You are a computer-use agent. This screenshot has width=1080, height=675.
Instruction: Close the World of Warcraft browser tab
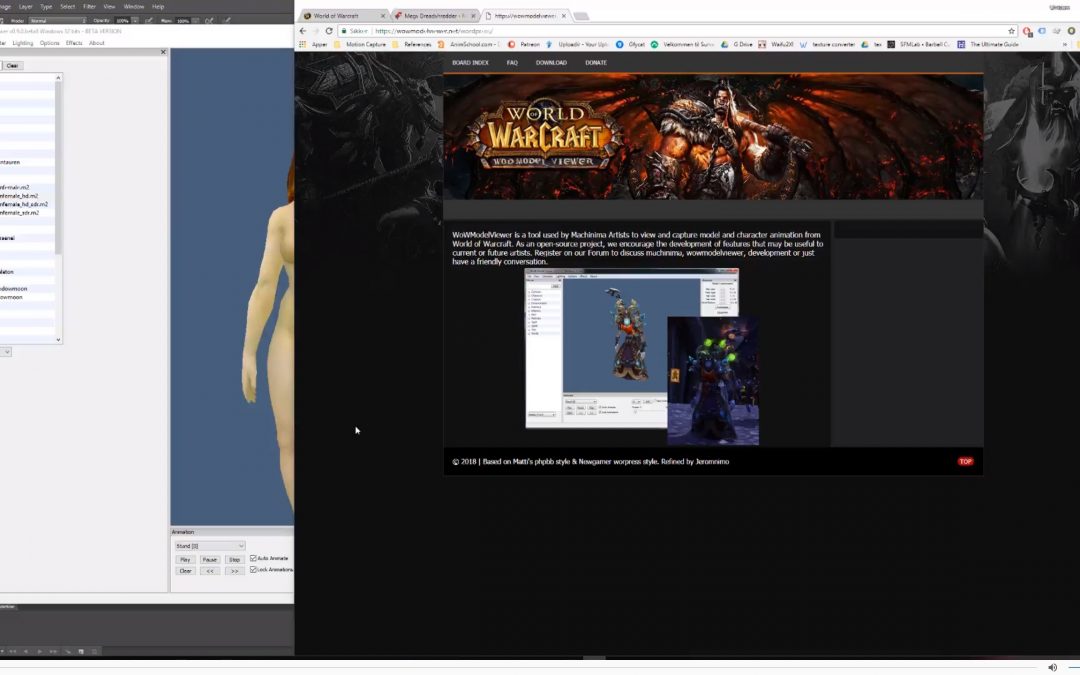click(x=383, y=16)
